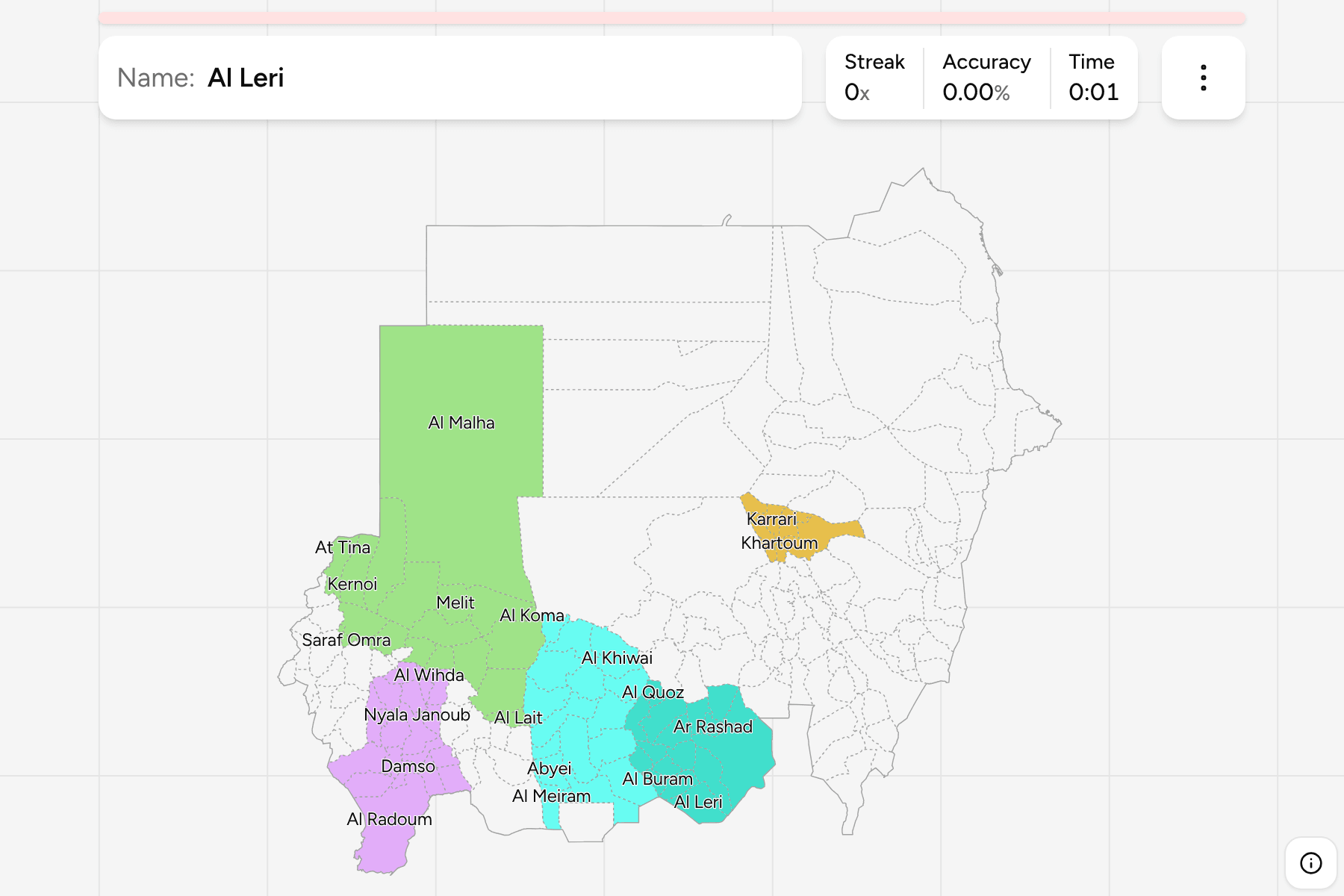Viewport: 1344px width, 896px height.
Task: Click the Melit label
Action: click(455, 603)
